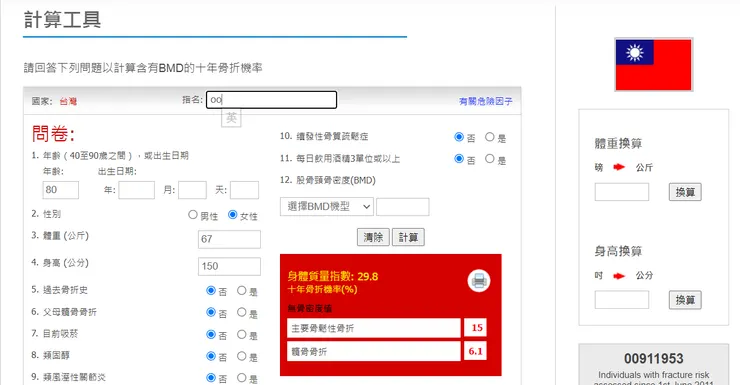
Task: Open the 有關危險因子 link
Action: 486,101
